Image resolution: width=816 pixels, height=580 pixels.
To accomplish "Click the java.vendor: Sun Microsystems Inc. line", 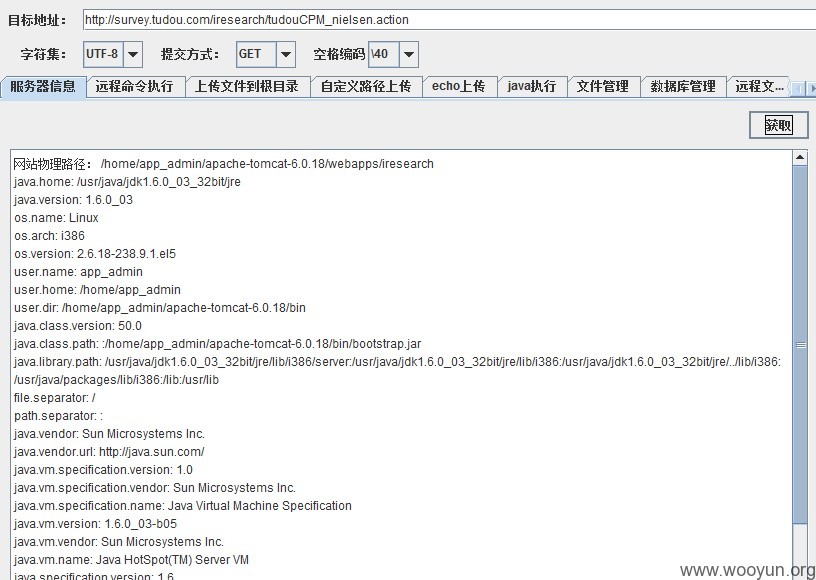I will 109,434.
